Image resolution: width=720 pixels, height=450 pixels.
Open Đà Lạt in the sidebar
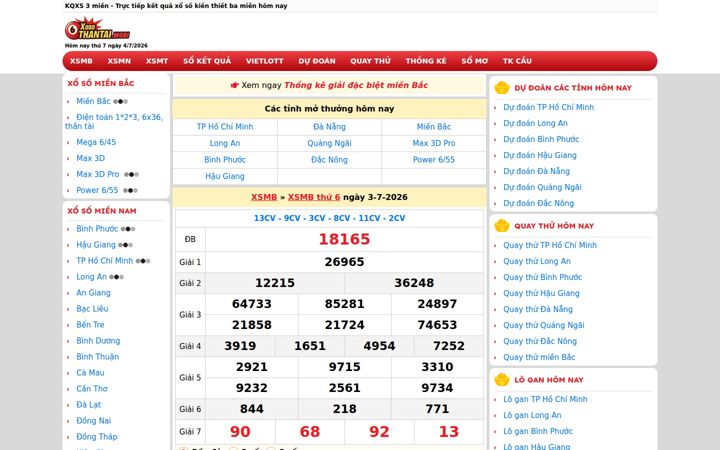coord(89,405)
